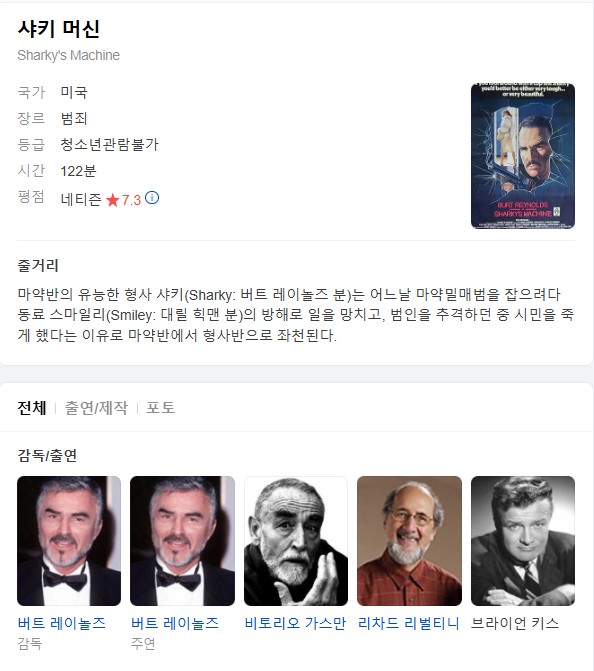Viewport: 594px width, 671px height.
Task: Open the 포토 tab
Action: point(160,407)
